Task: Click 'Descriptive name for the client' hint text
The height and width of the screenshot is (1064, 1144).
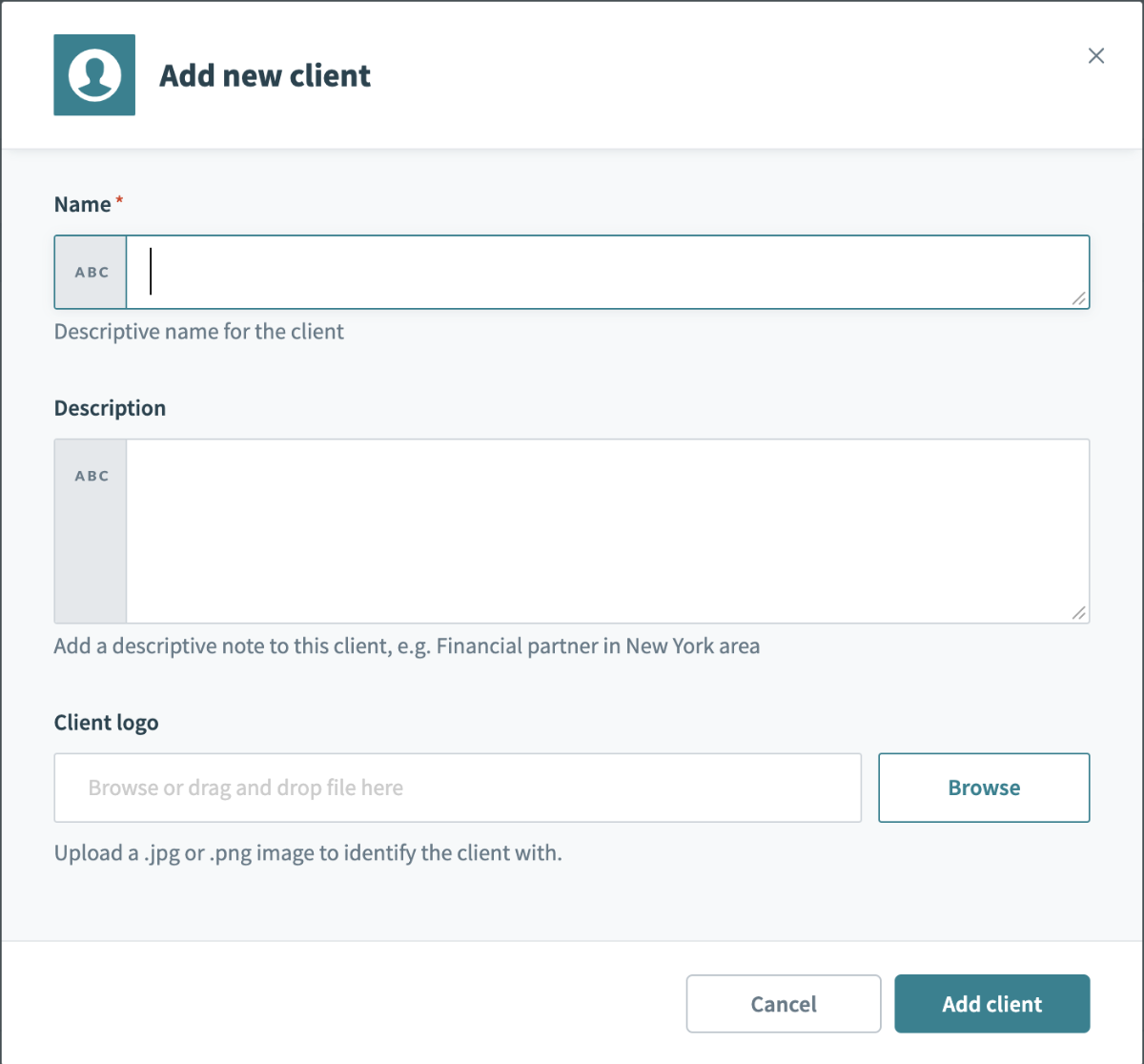Action: pos(199,332)
